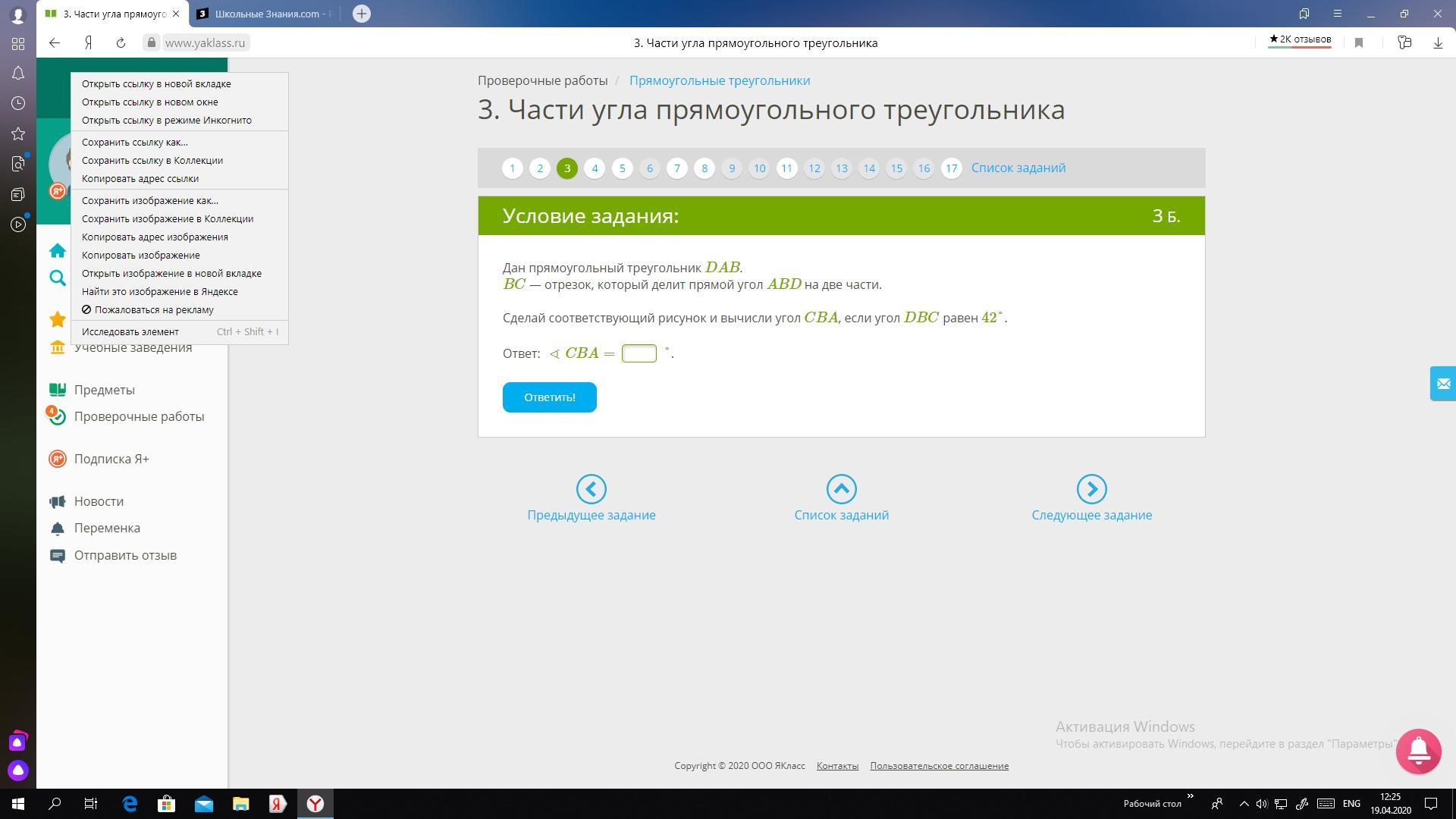Switch to Школьные Знания.com tab
Viewport: 1456px width, 819px height.
(x=265, y=14)
